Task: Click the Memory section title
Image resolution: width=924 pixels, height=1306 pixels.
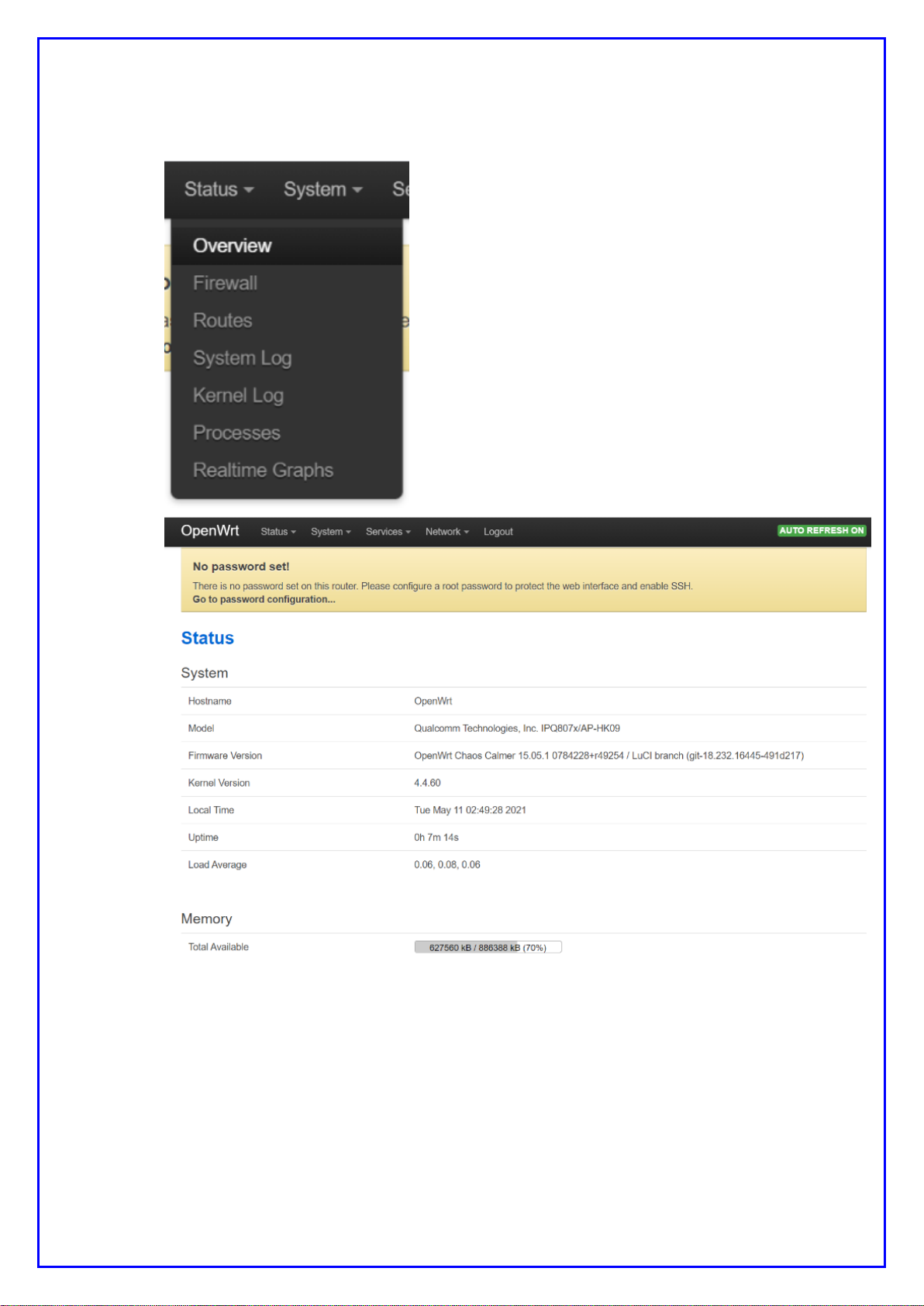Action: click(206, 918)
